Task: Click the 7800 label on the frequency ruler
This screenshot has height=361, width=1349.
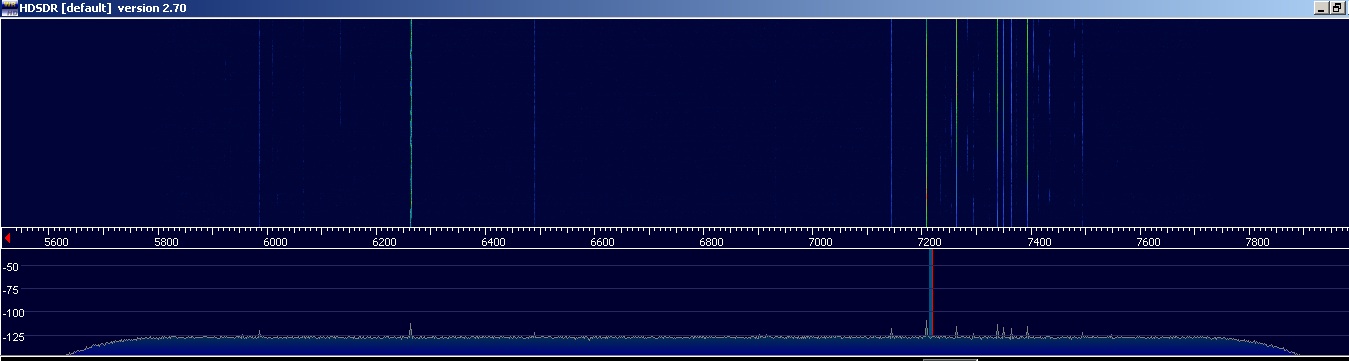Action: click(1257, 242)
